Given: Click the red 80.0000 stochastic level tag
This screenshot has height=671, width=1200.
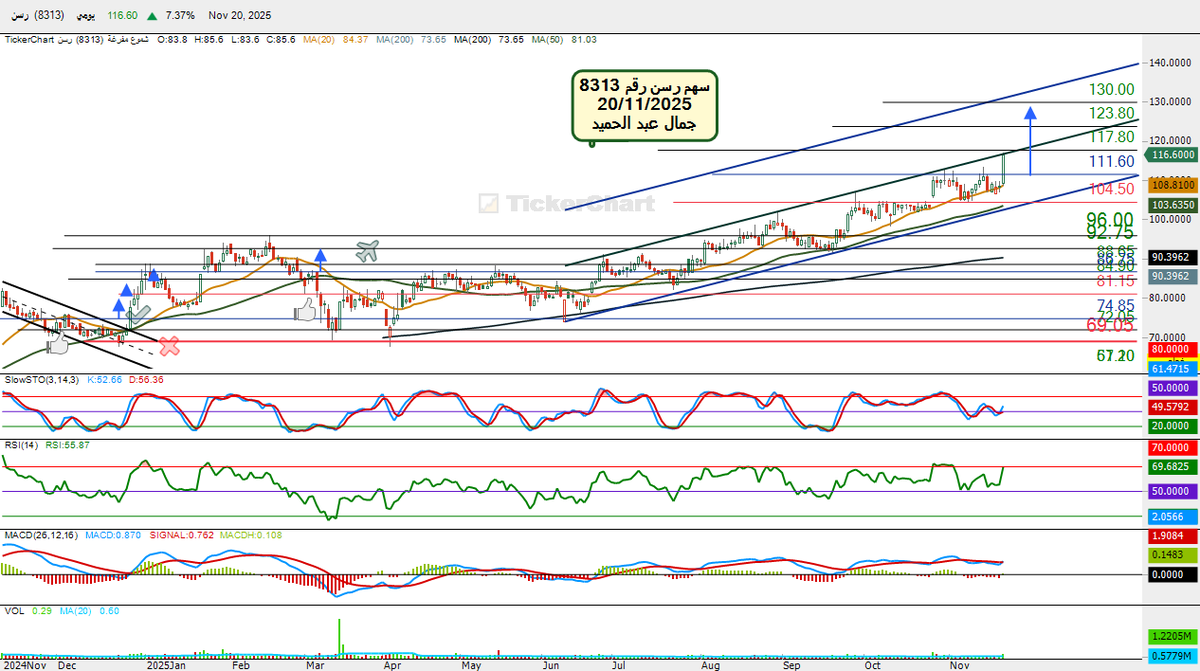Looking at the screenshot, I should tap(1172, 350).
